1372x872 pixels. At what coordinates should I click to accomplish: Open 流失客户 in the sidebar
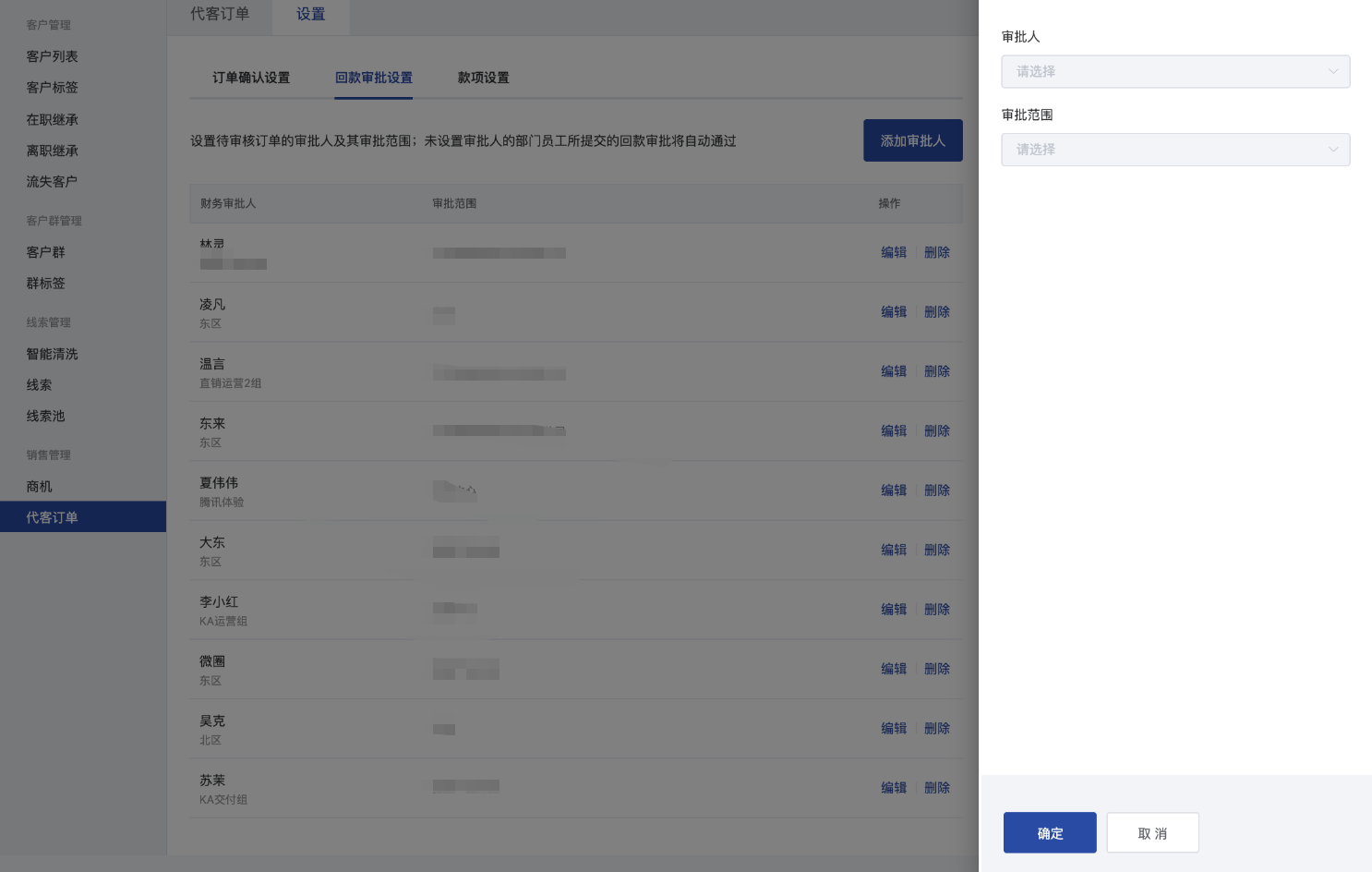tap(53, 182)
